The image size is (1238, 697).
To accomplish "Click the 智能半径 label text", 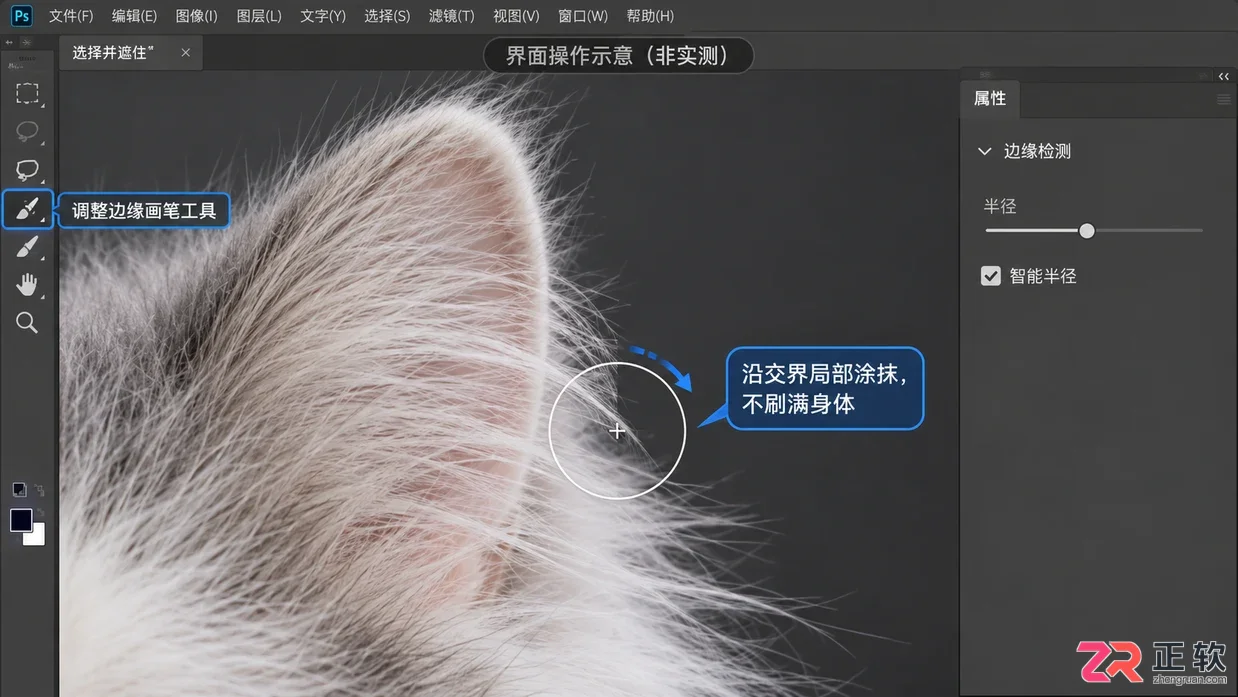I will (1043, 276).
